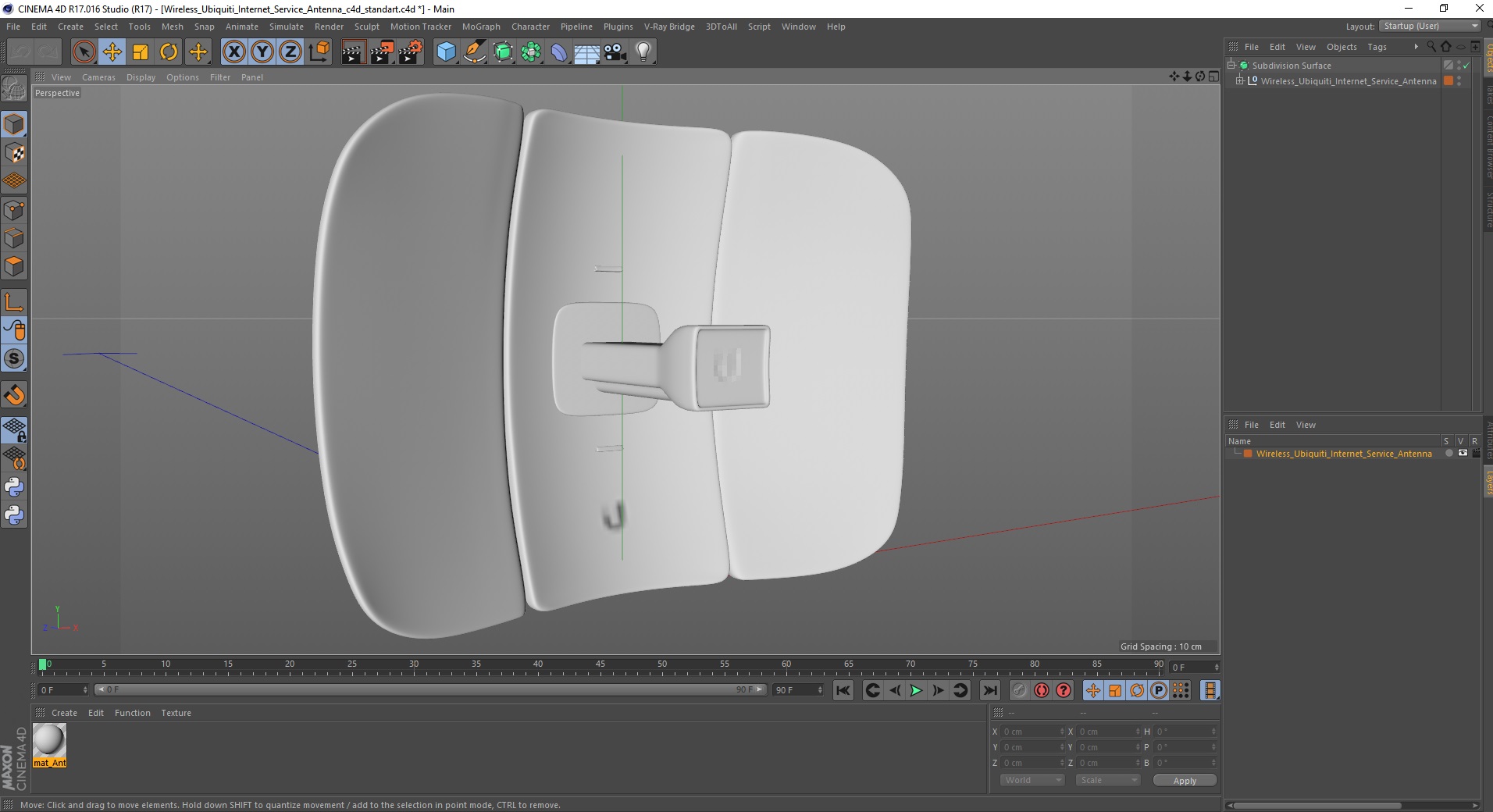Open Material Manager Texture menu
The image size is (1493, 812).
(x=176, y=713)
